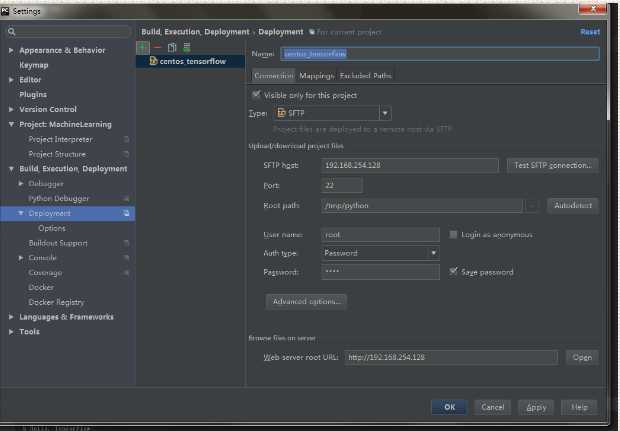Click the project-level icon beside Coverage
This screenshot has height=431, width=620.
(x=126, y=273)
